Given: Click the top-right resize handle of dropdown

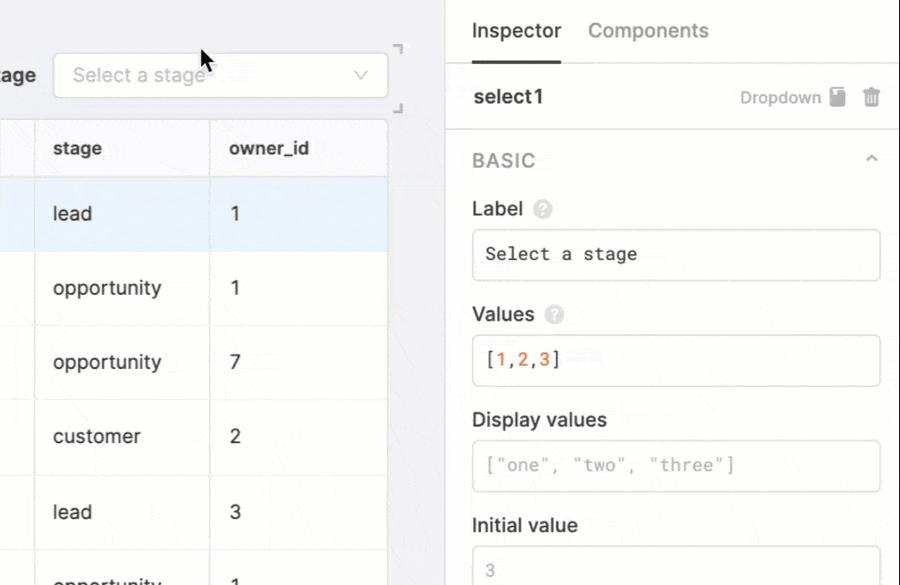Looking at the screenshot, I should point(398,48).
